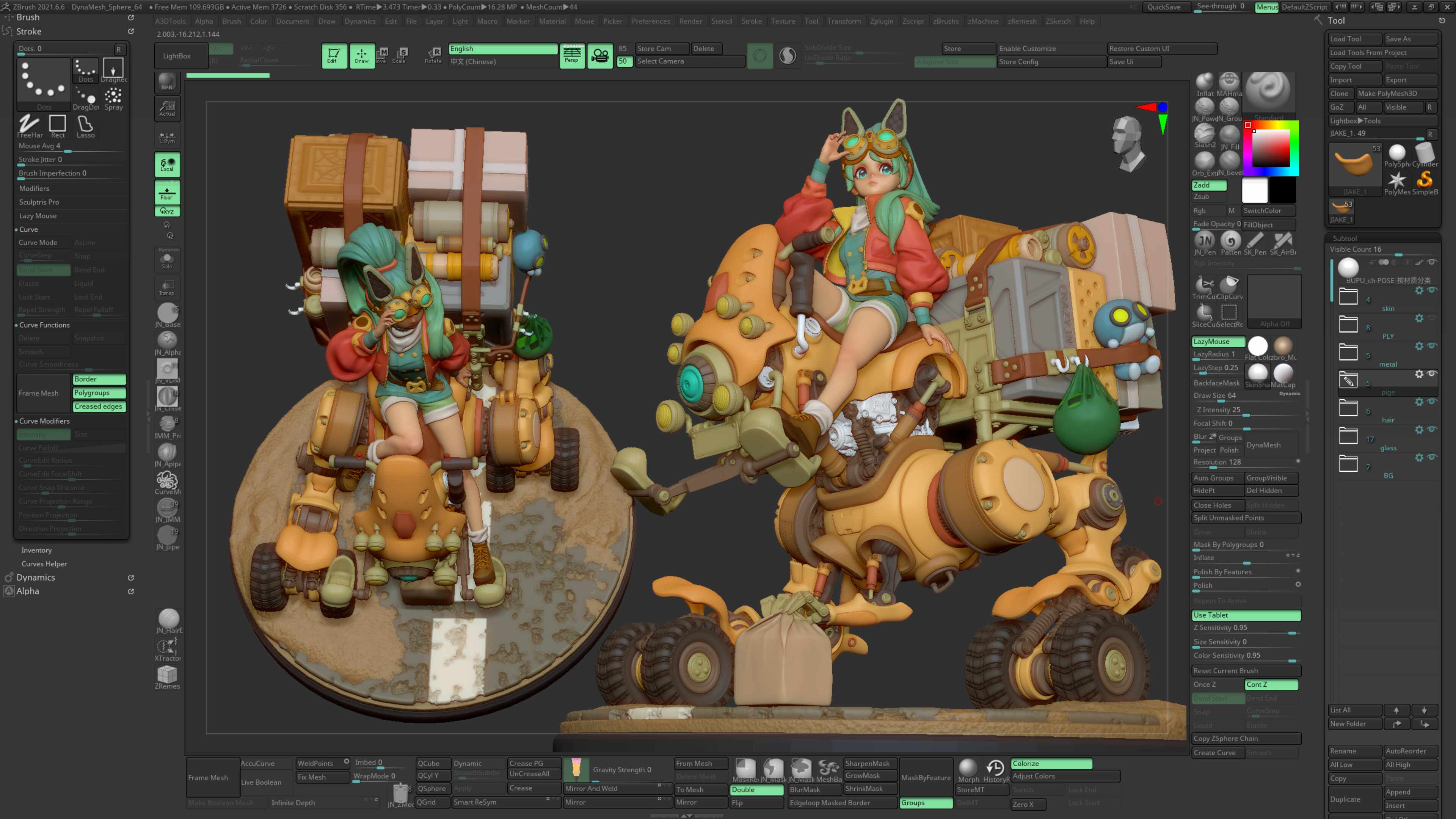
Task: Choose the SimpleBrush tool icon
Action: (1425, 183)
